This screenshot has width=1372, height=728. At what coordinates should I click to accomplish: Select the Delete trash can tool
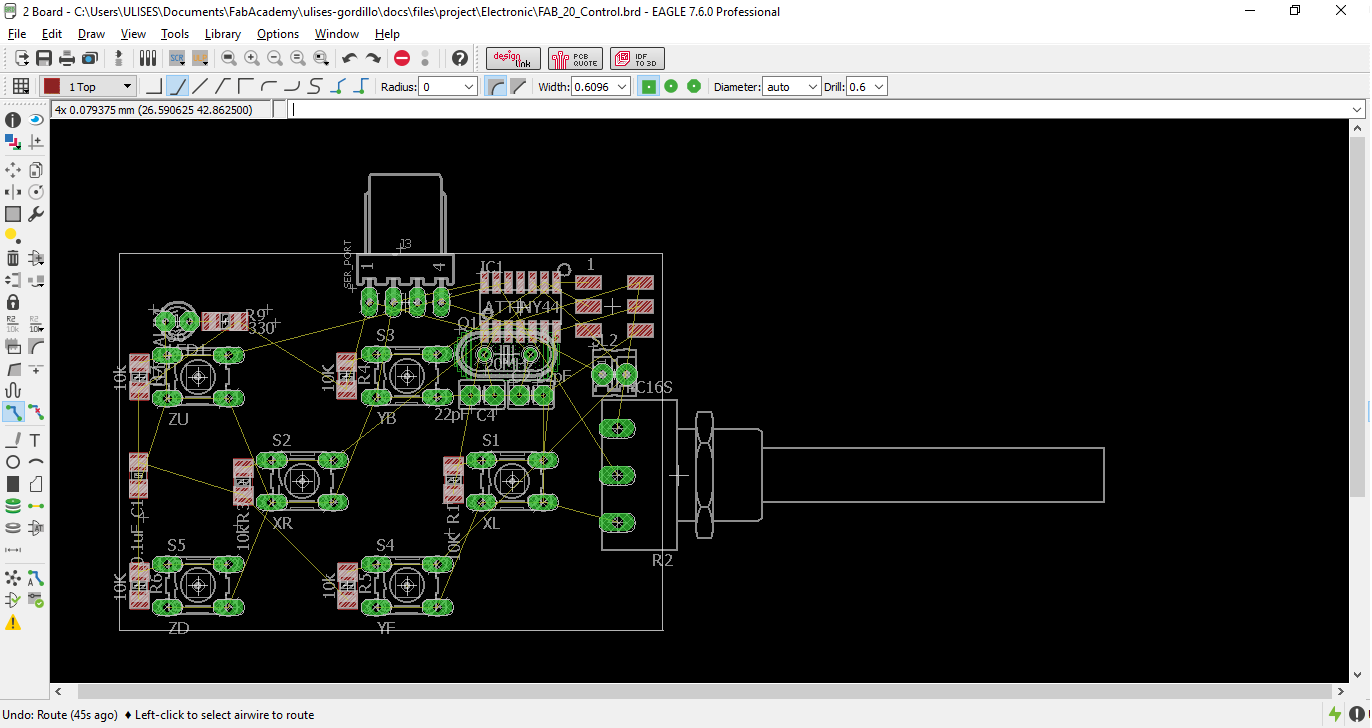click(13, 257)
